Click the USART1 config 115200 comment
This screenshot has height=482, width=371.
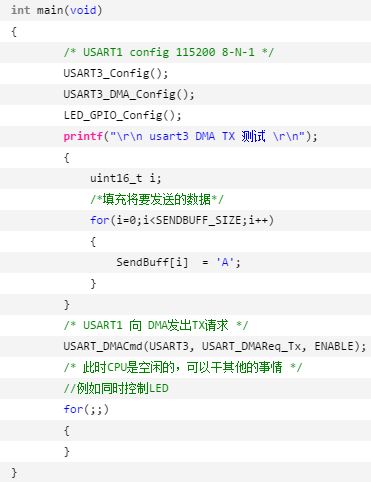169,52
